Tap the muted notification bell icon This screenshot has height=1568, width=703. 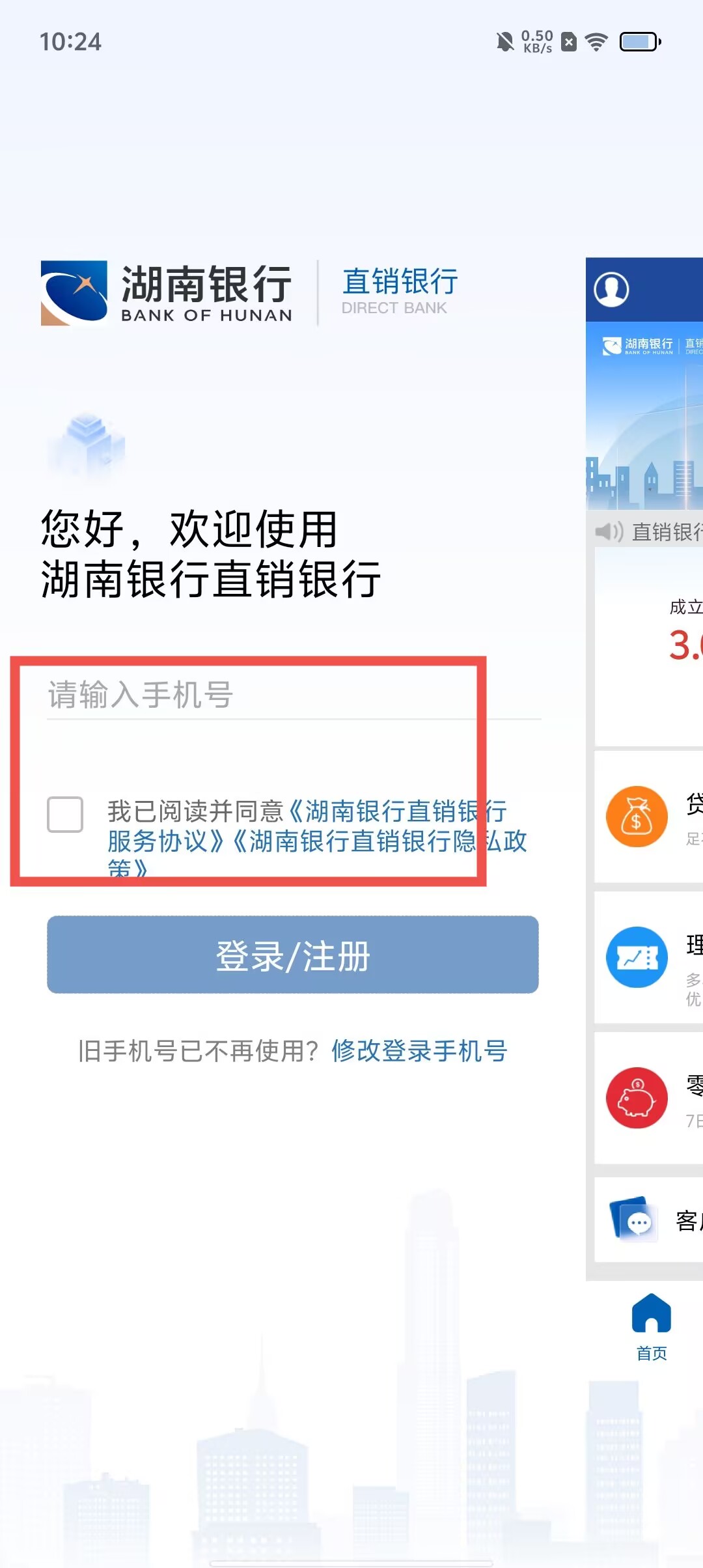tap(504, 42)
